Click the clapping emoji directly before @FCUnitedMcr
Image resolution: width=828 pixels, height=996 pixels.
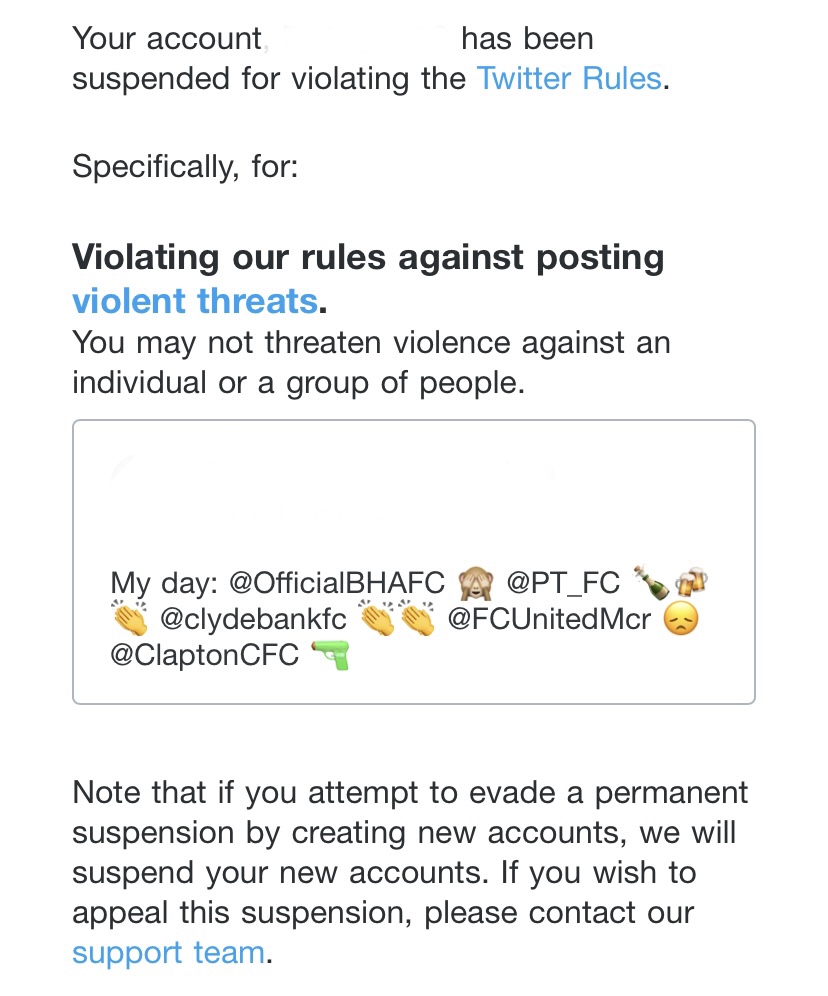pos(417,618)
